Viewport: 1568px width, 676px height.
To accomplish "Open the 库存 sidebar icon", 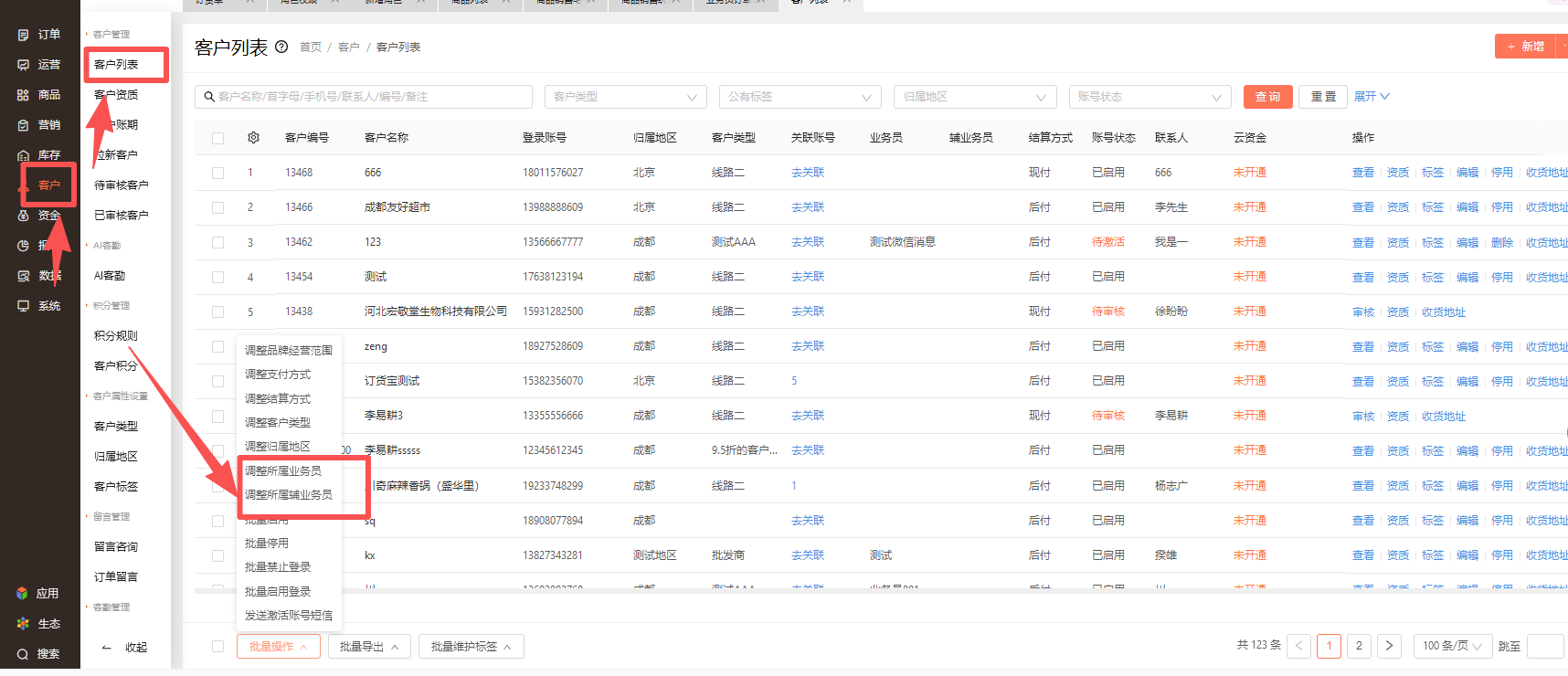I will 24,155.
